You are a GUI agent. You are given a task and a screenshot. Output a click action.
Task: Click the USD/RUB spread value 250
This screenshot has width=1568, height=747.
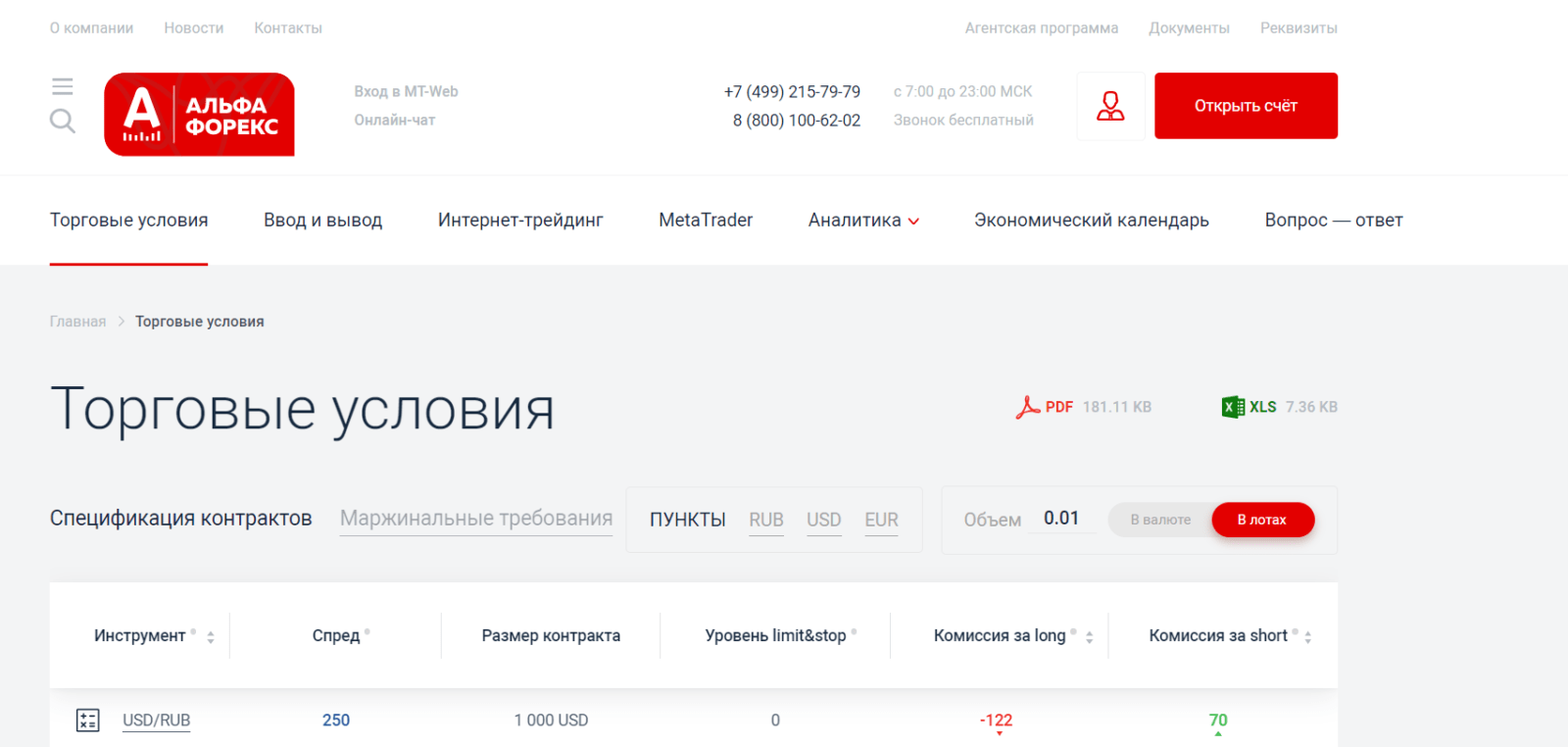pyautogui.click(x=336, y=721)
